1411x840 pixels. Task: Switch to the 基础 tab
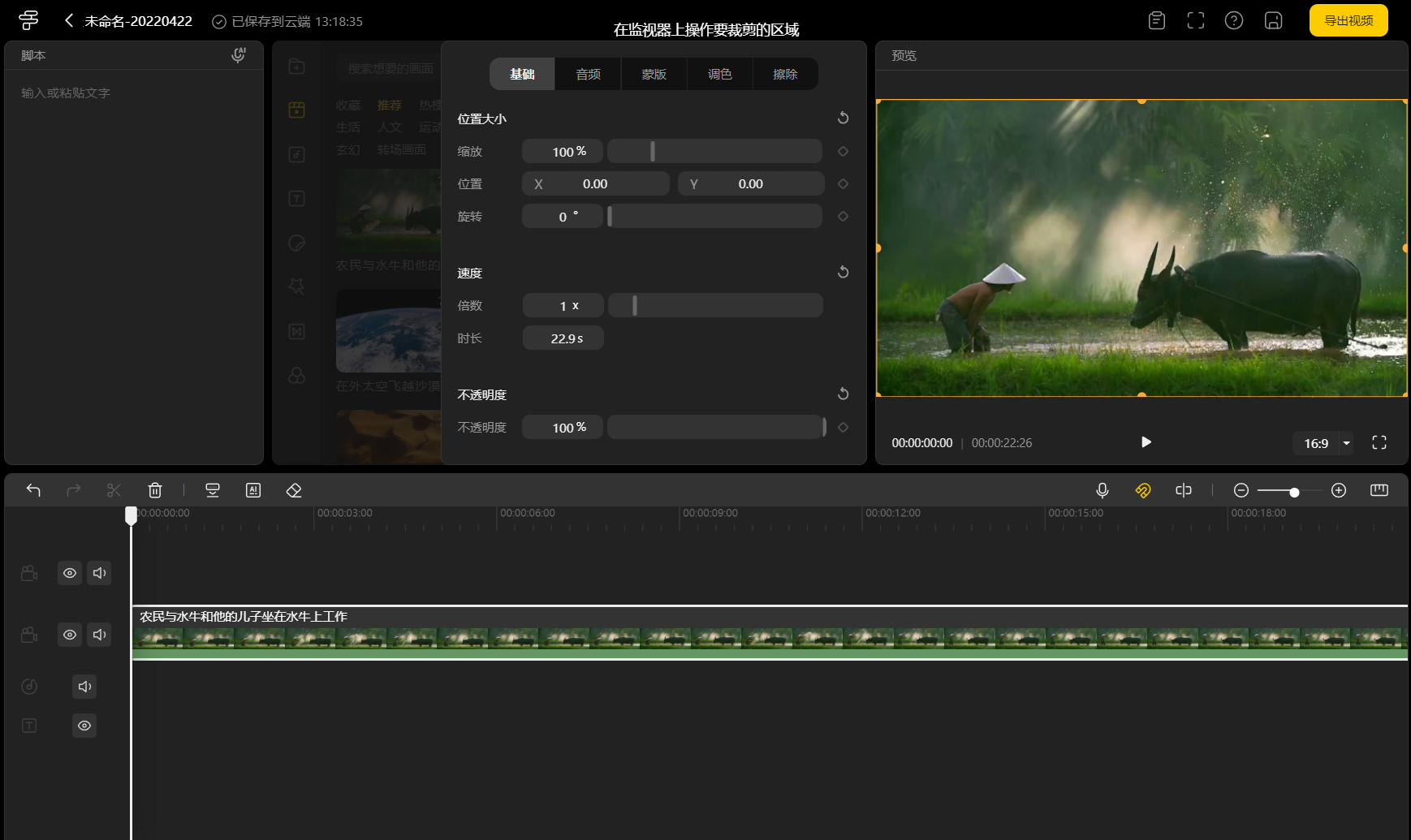click(x=522, y=74)
